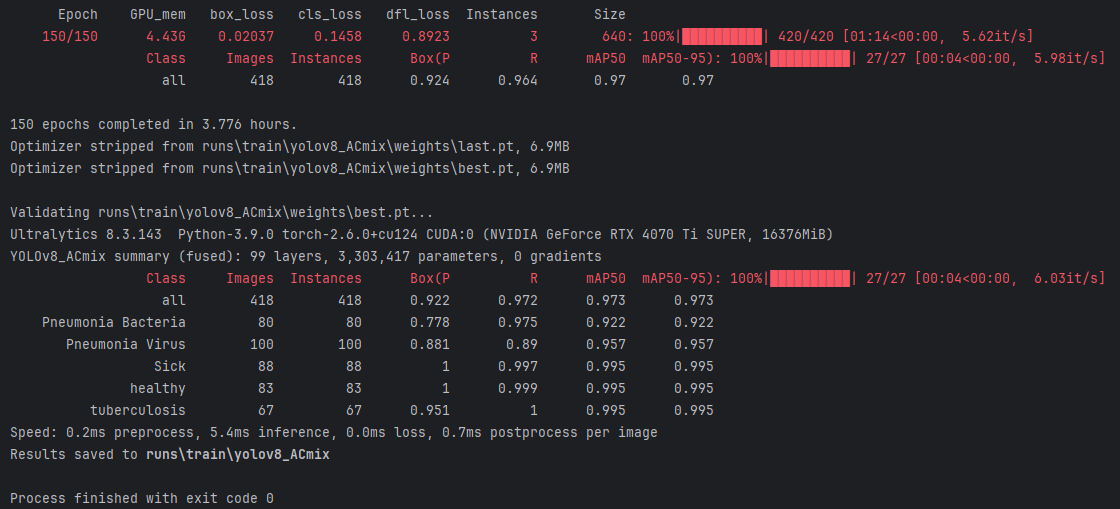Screen dimensions: 1120x509
Task: Click the Process finished with exit code 0 message
Action: point(141,498)
